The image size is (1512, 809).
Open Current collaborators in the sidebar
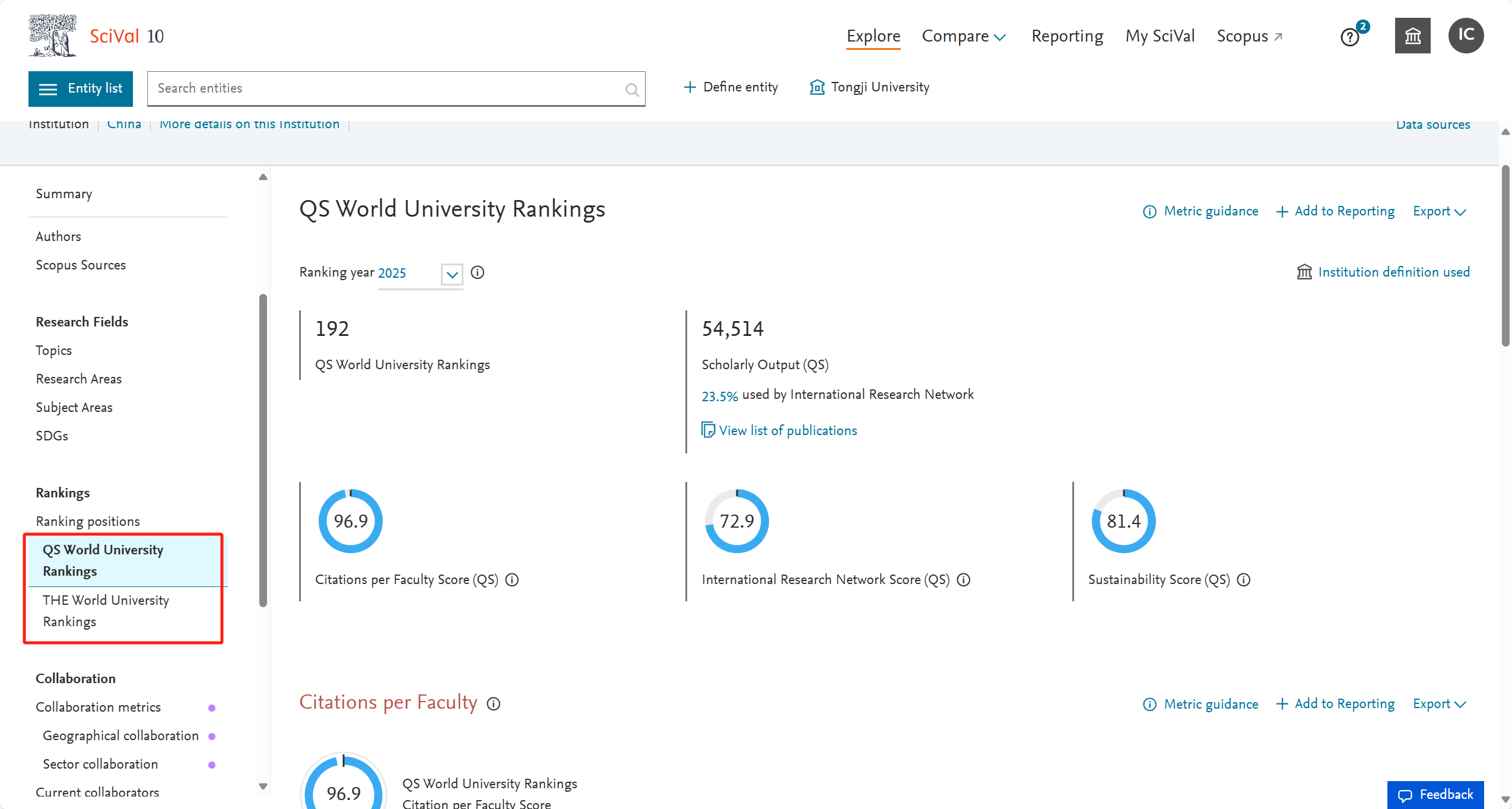point(97,792)
